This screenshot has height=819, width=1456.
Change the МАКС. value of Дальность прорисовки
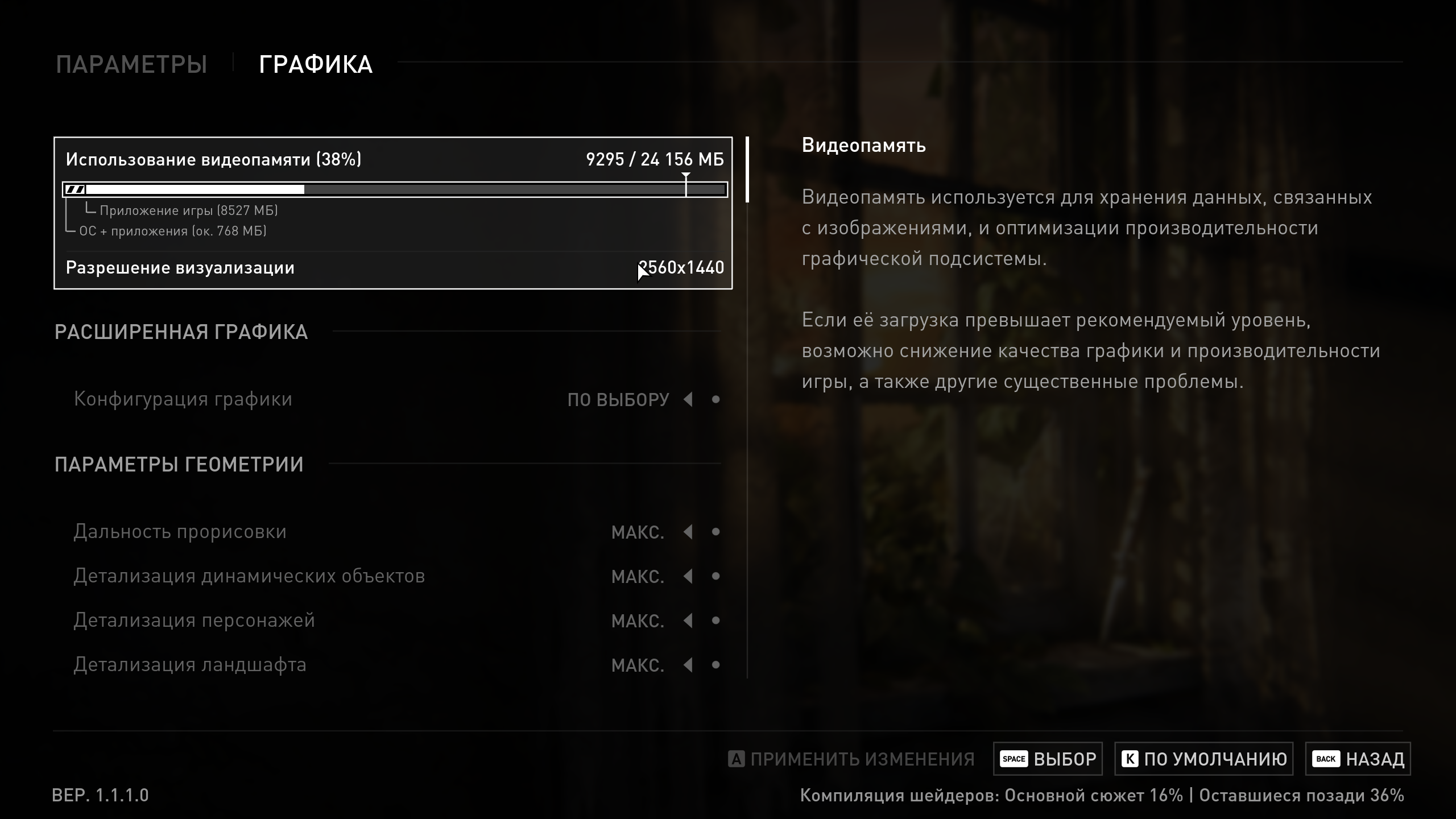click(x=638, y=532)
